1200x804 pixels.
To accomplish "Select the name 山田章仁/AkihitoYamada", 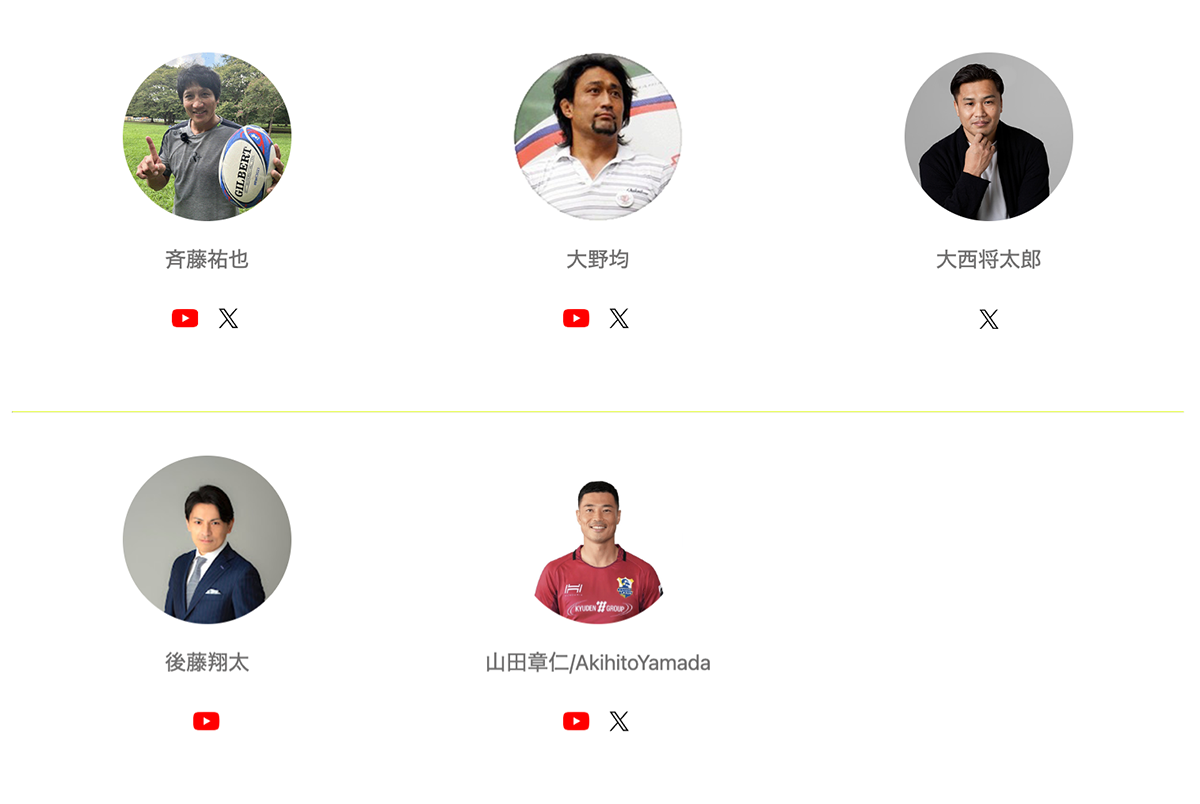I will point(598,663).
